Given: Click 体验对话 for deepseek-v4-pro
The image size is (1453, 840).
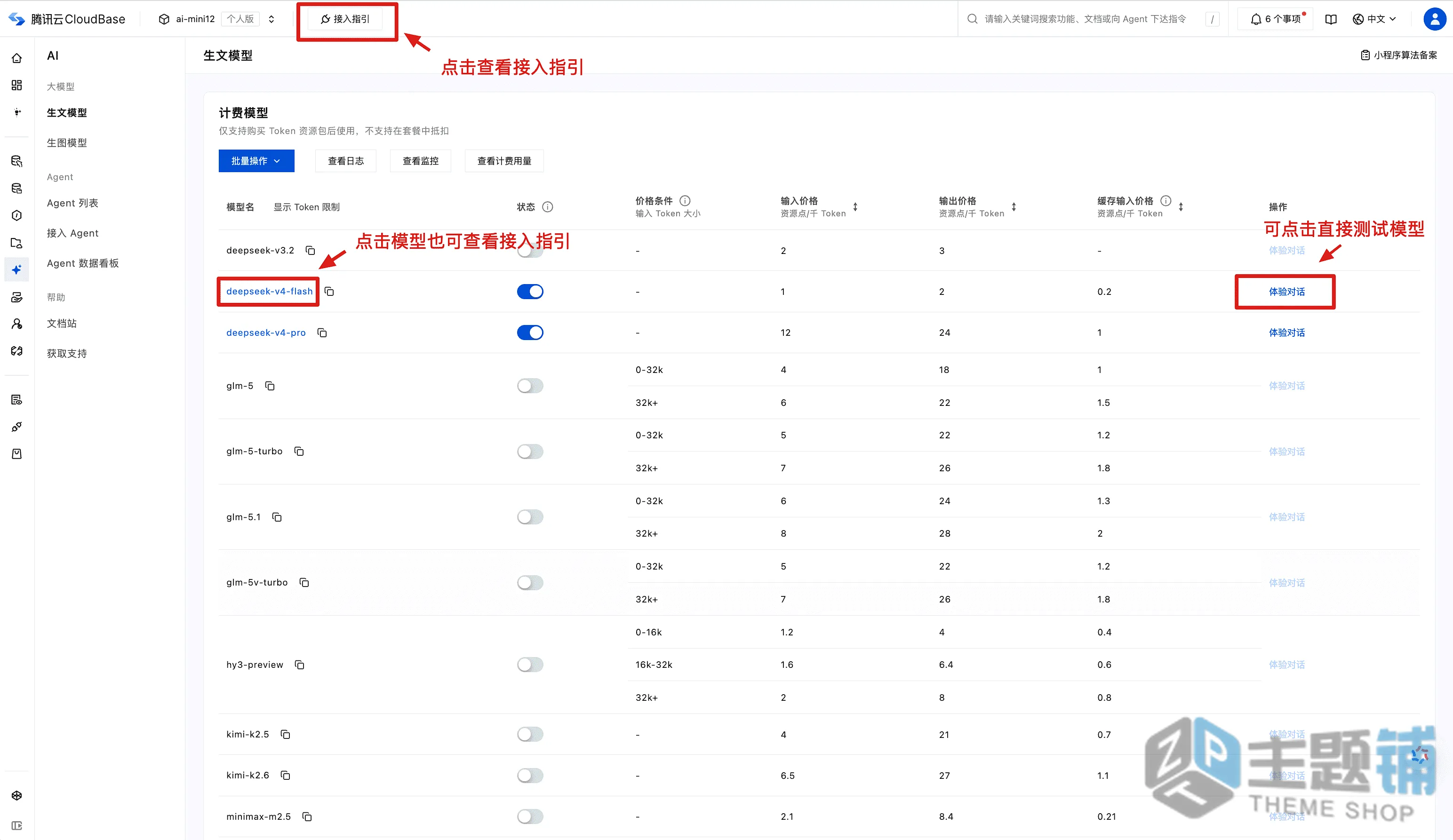Looking at the screenshot, I should click(x=1286, y=333).
